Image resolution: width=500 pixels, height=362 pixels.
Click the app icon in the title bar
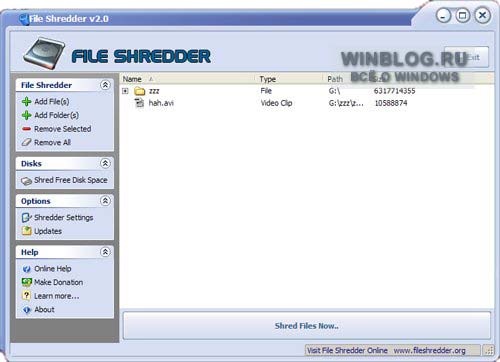click(23, 19)
